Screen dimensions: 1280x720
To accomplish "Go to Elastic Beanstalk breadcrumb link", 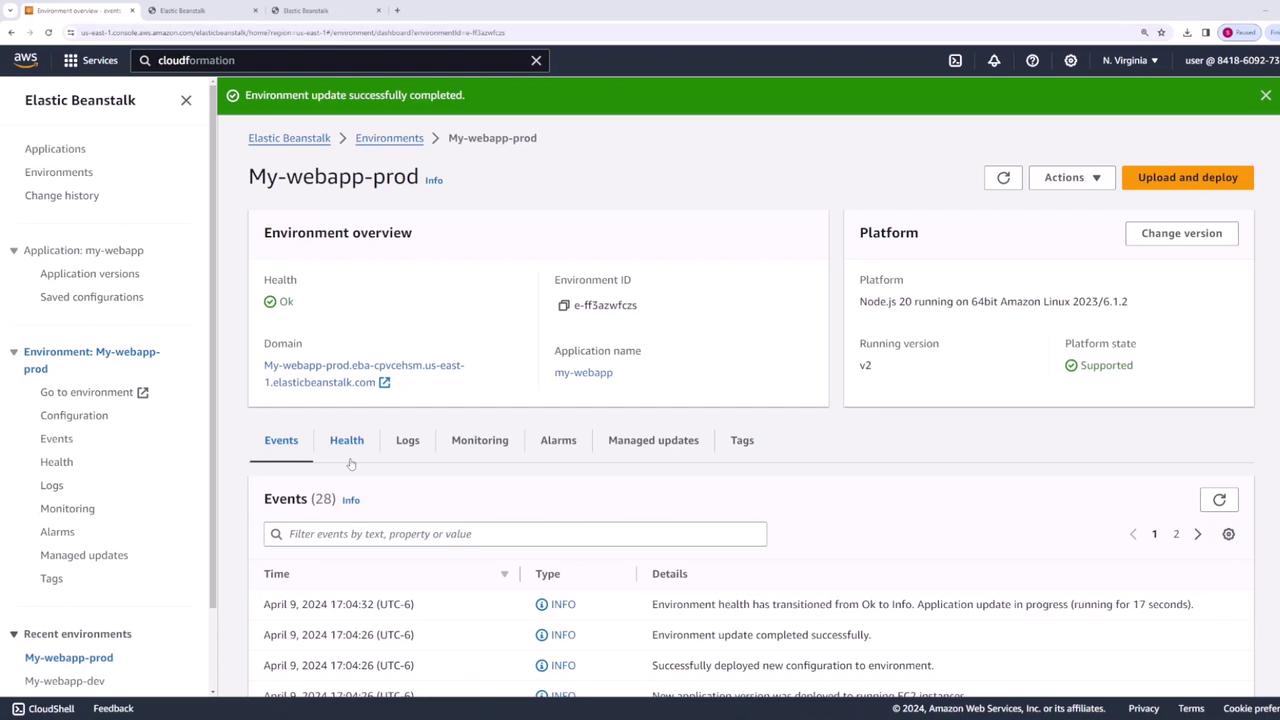I will coord(289,138).
